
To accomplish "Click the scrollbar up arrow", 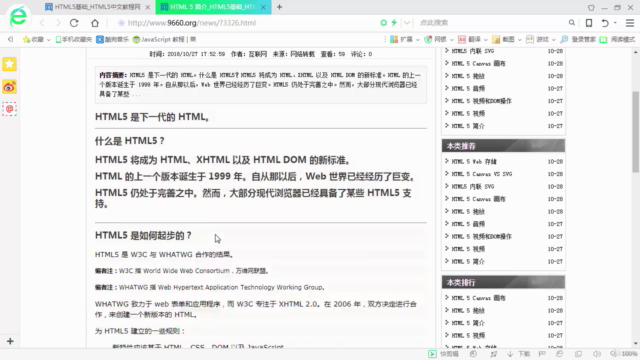I will [x=636, y=52].
